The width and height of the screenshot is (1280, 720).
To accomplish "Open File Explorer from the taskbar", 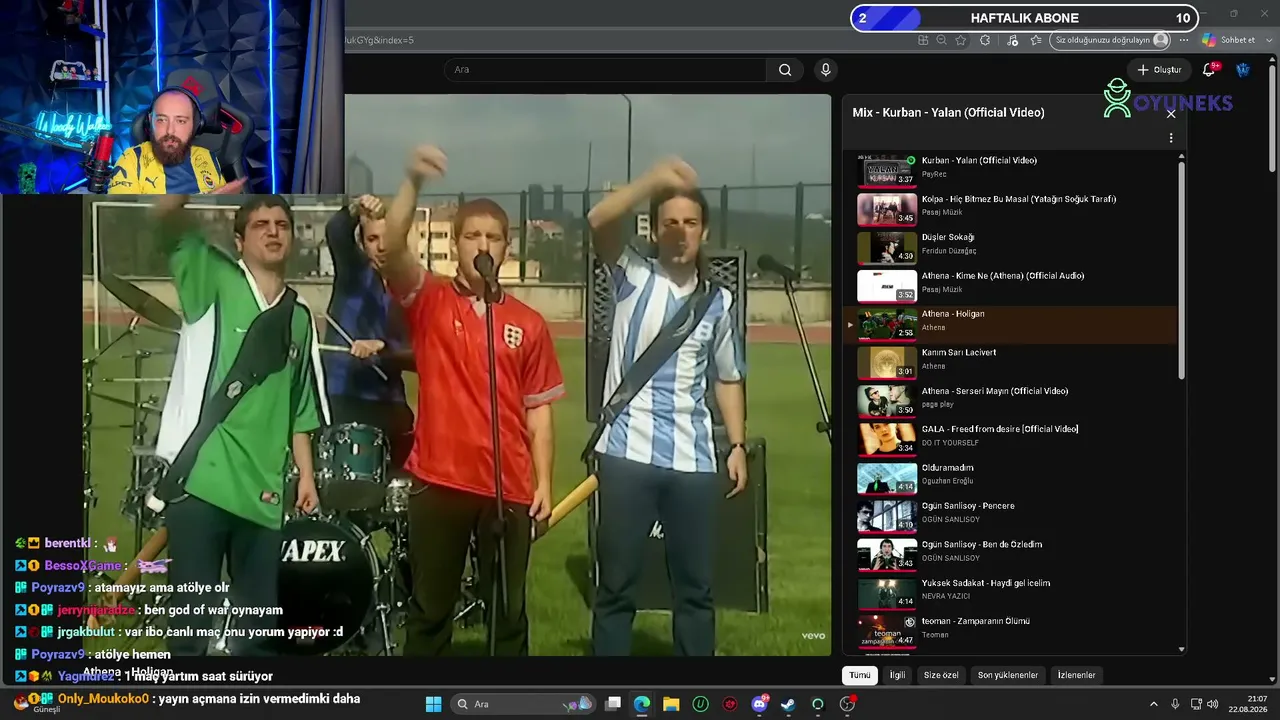I will pos(671,704).
